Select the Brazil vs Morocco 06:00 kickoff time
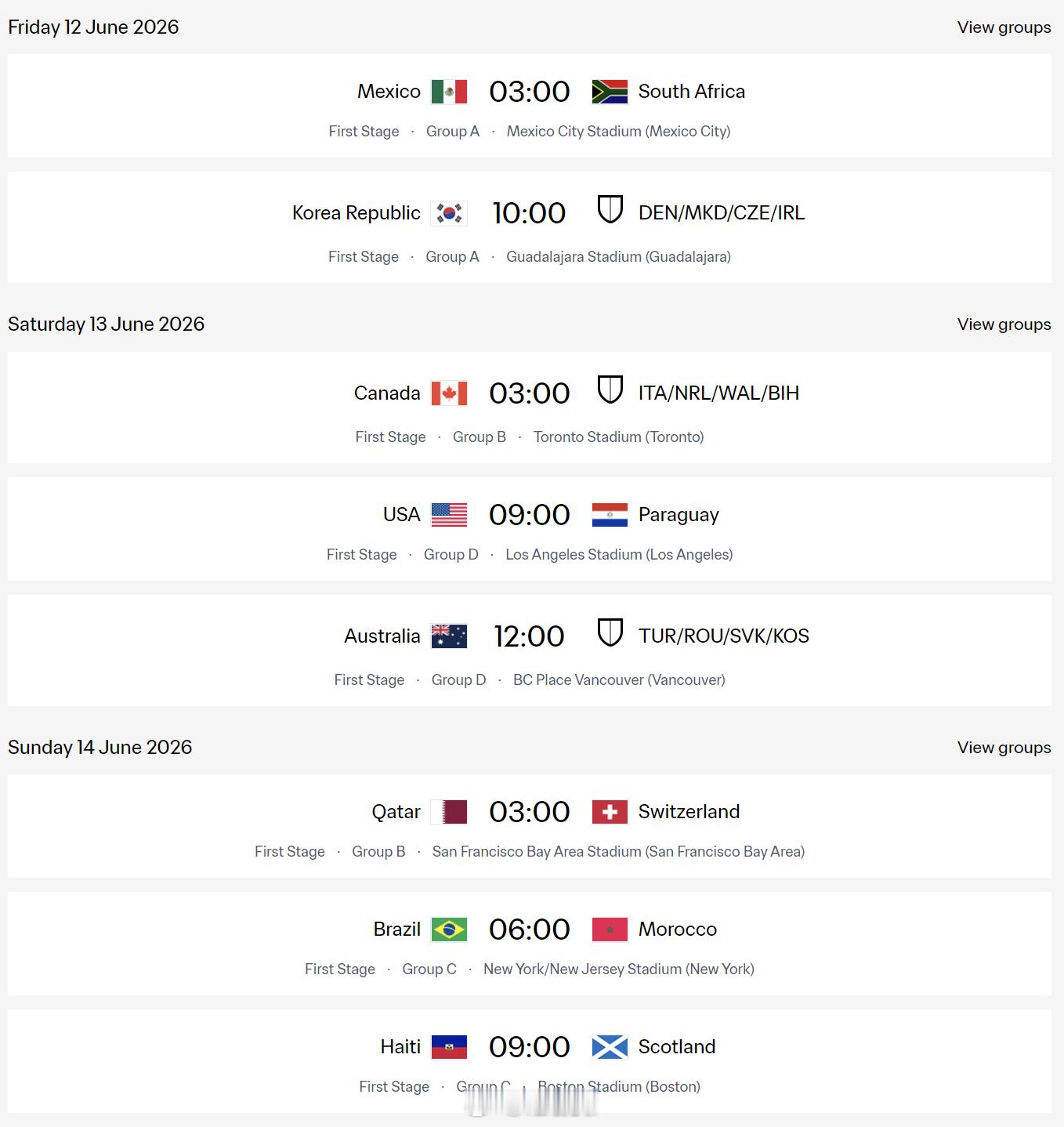Viewport: 1064px width, 1127px height. pyautogui.click(x=529, y=930)
